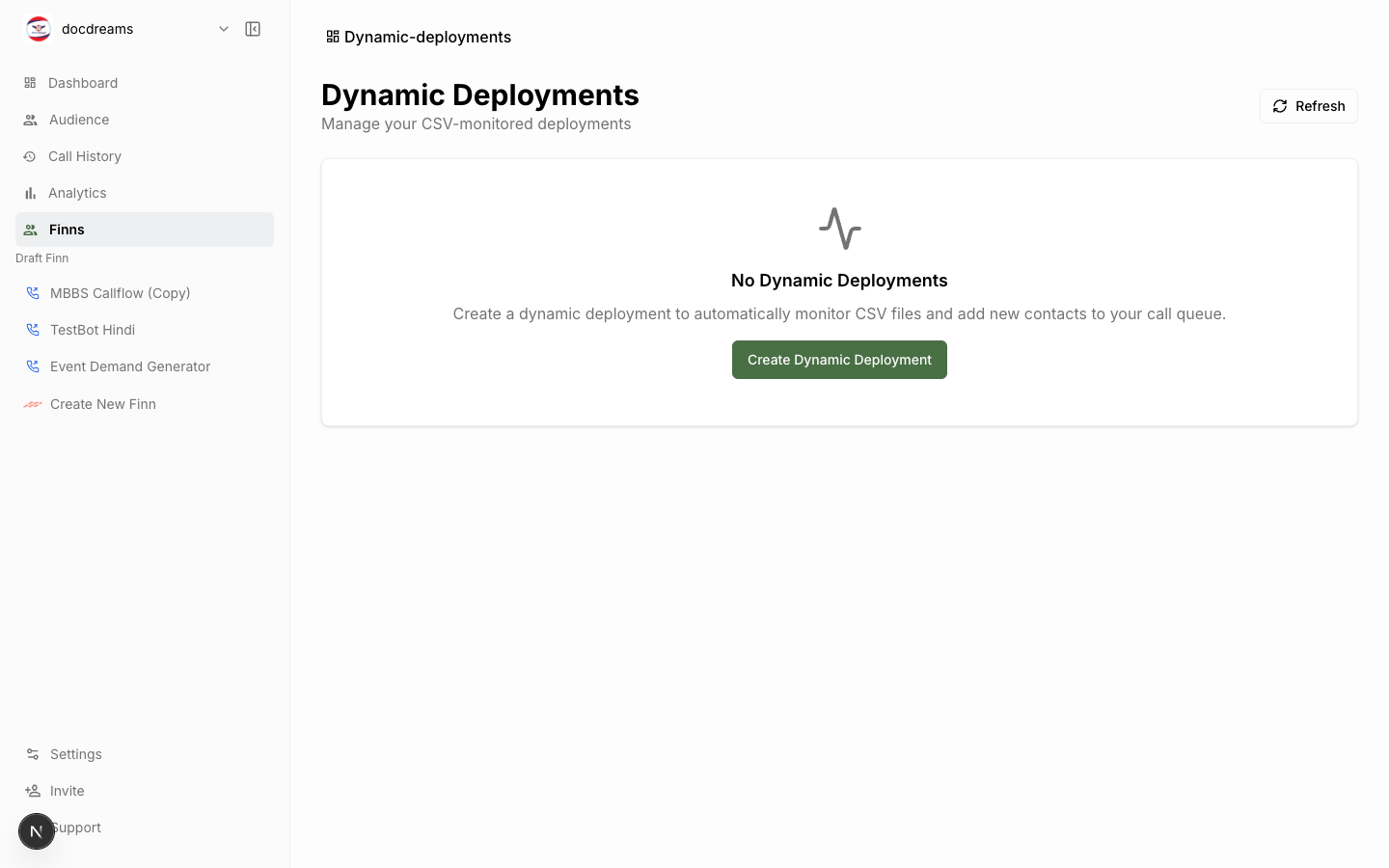
Task: Open the Analytics section
Action: coord(145,193)
